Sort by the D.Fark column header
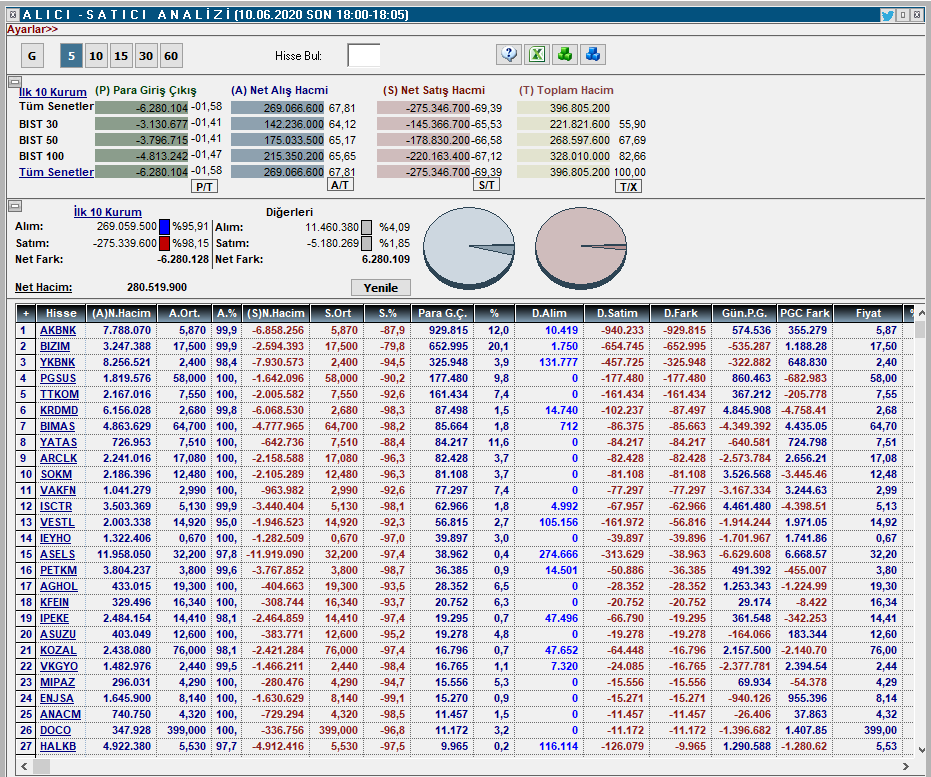This screenshot has width=931, height=777. coord(680,313)
